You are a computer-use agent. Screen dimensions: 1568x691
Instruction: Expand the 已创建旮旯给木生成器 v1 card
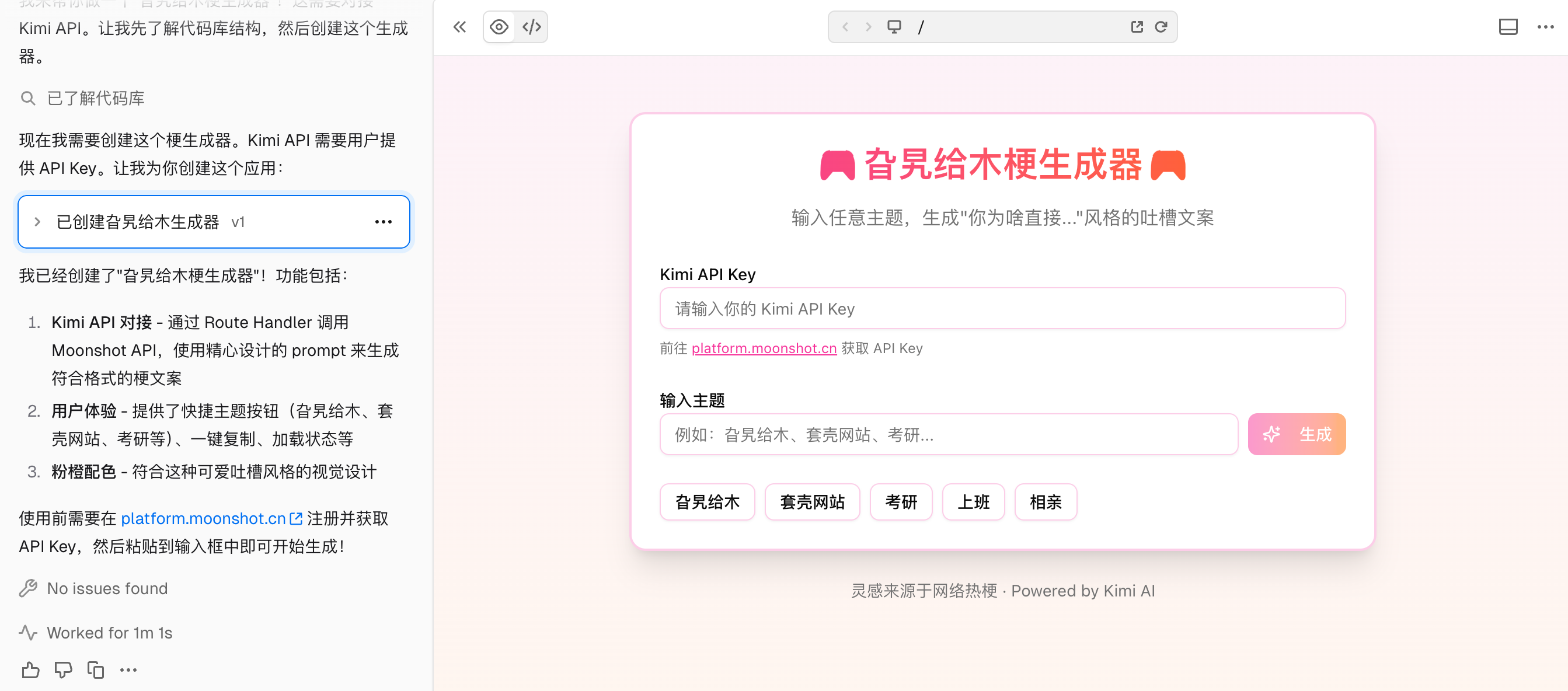pyautogui.click(x=37, y=221)
